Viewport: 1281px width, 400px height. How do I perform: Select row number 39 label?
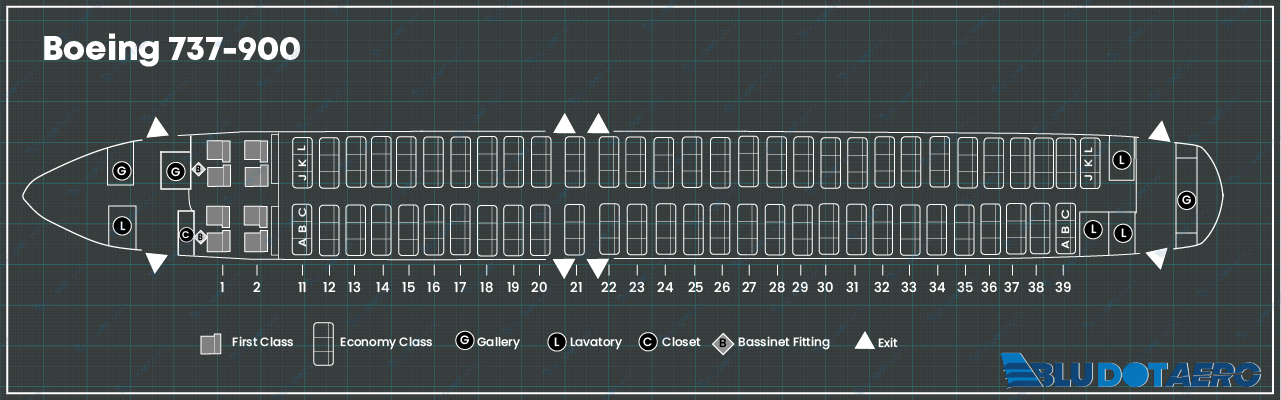pyautogui.click(x=1062, y=287)
